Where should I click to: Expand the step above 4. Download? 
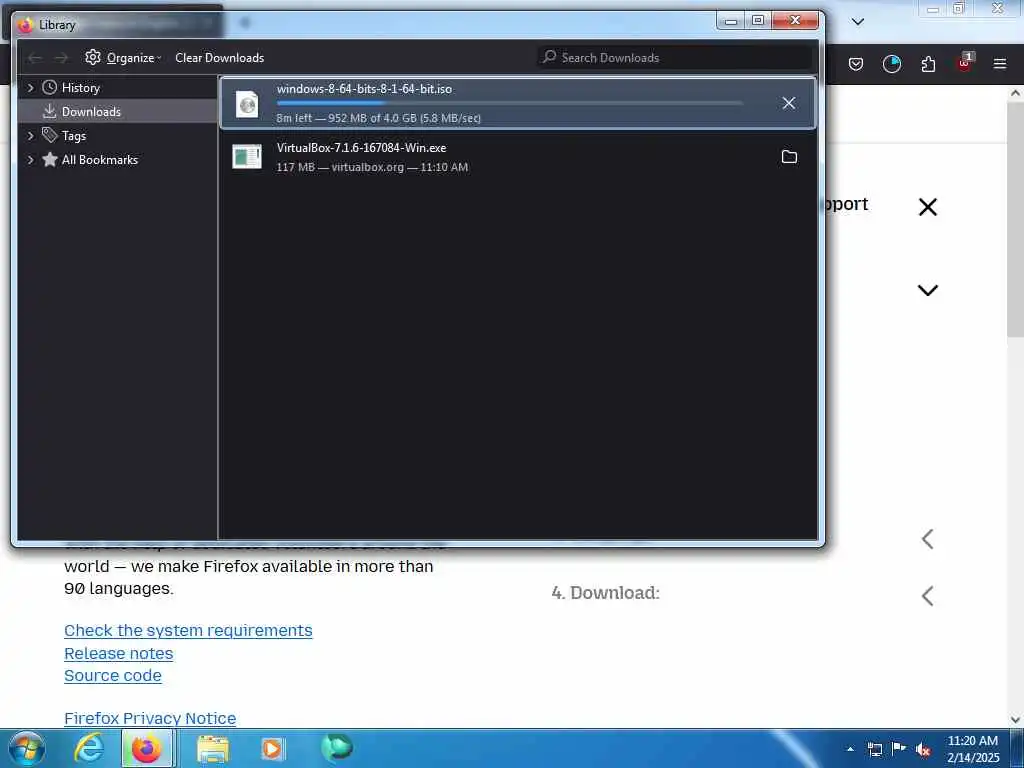tap(927, 539)
